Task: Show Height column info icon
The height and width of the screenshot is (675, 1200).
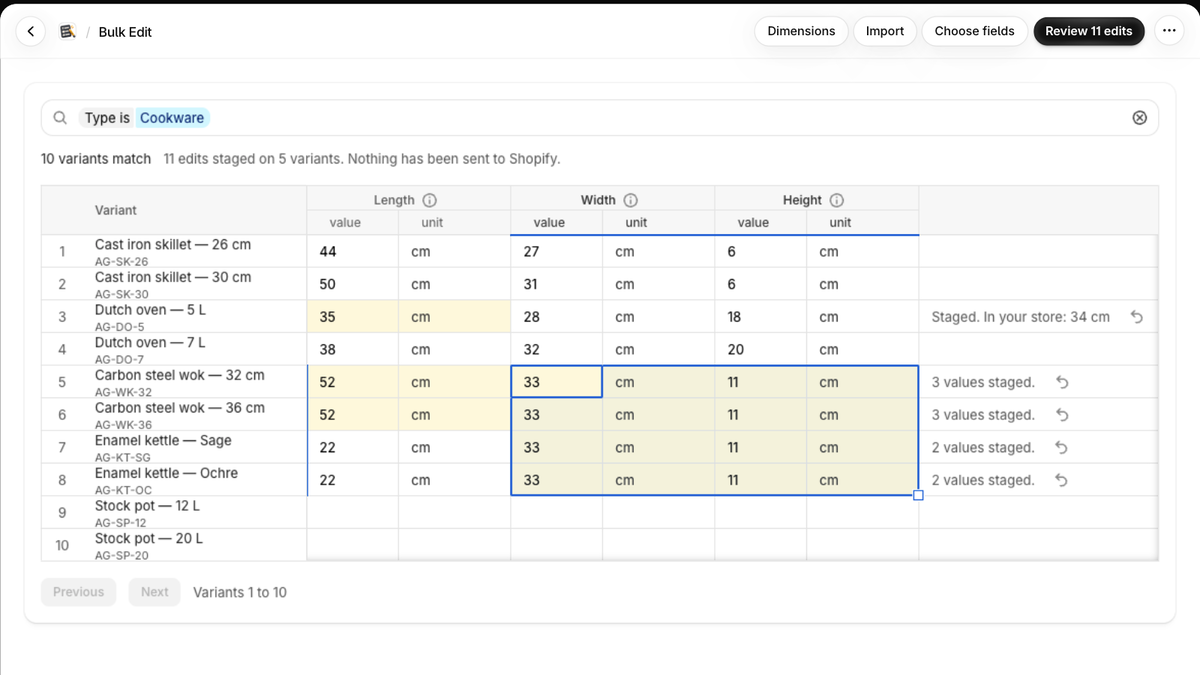Action: pos(837,200)
